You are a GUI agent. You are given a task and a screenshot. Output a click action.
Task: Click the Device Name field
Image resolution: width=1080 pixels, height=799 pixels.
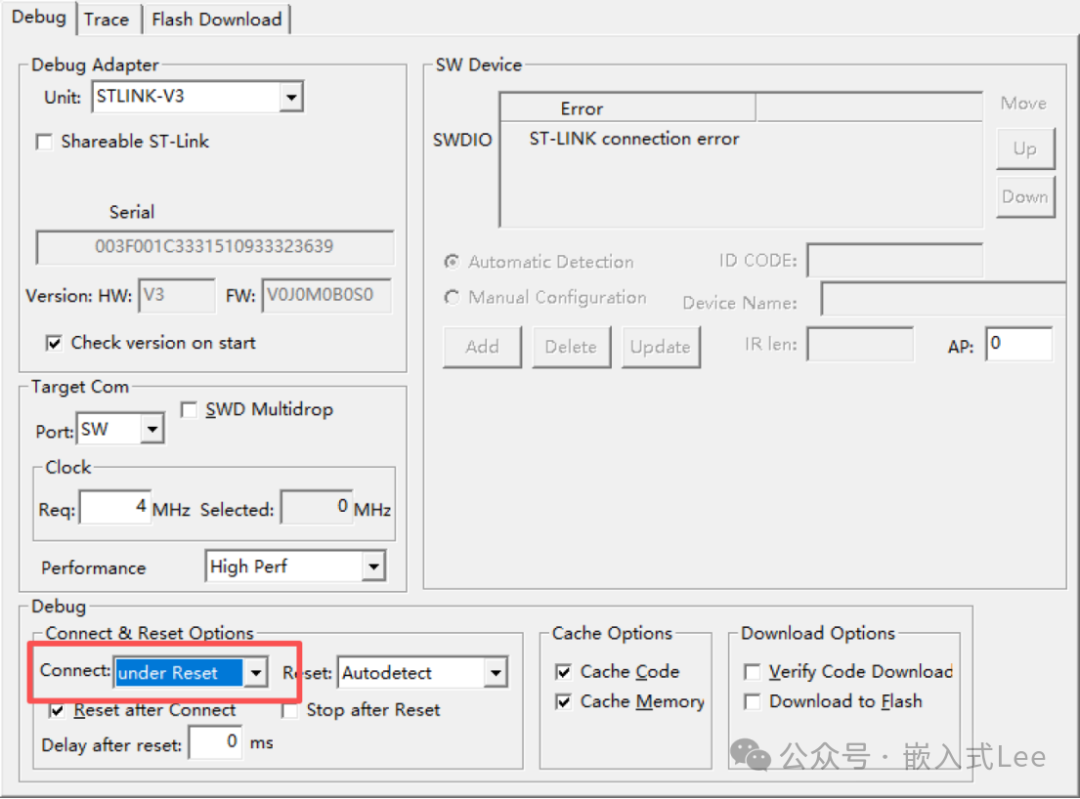pos(944,298)
